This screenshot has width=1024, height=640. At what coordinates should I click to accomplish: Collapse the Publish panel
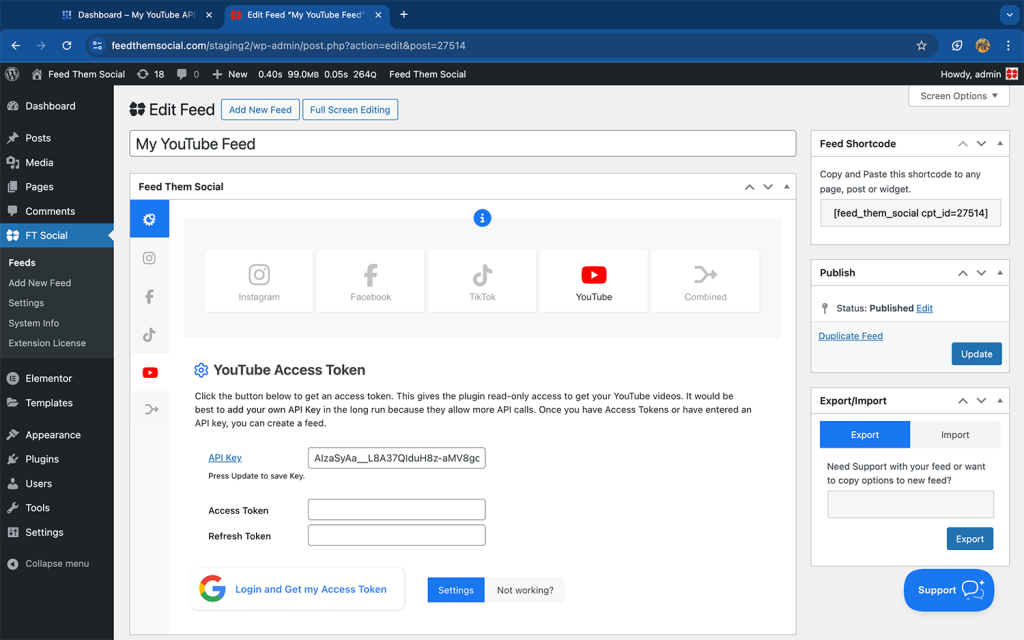(1000, 273)
